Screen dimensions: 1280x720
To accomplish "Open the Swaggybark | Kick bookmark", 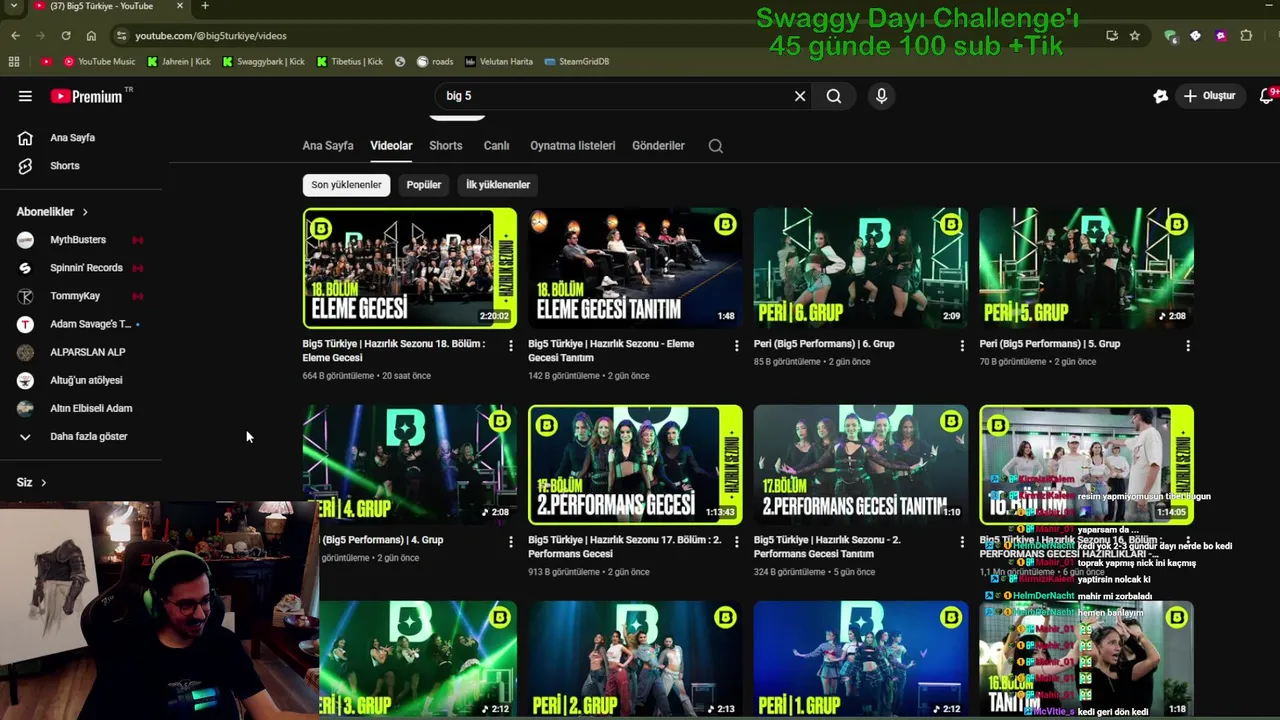I will tap(263, 61).
